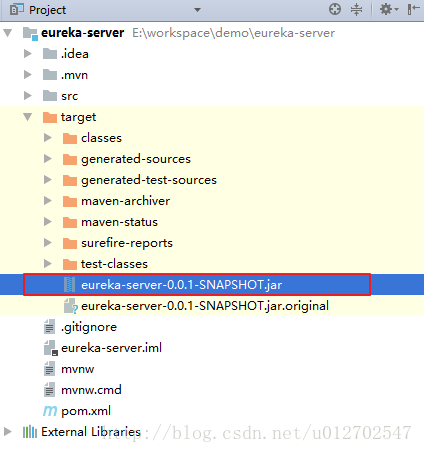Screen dimensions: 424x453
Task: Expand External Libraries node
Action: [7, 432]
